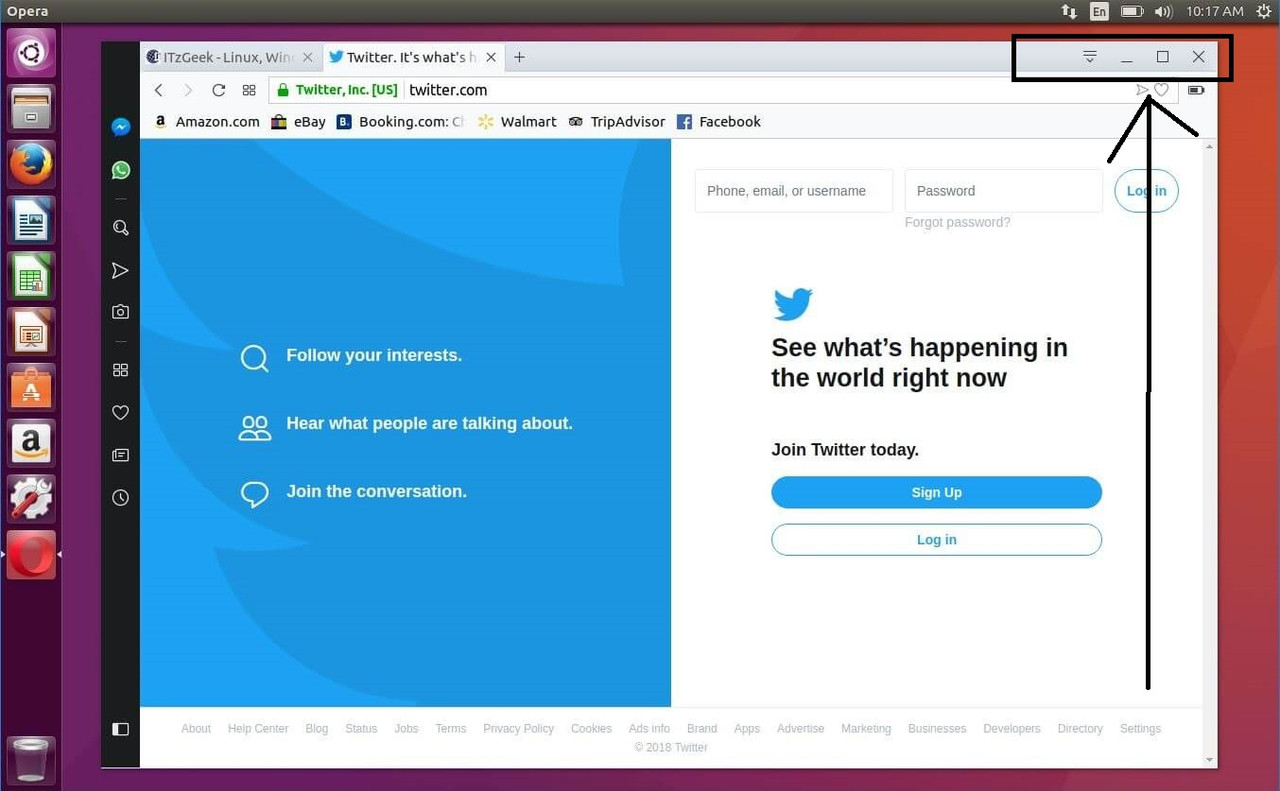This screenshot has width=1280, height=791.
Task: Toggle the sidebar panel at bottom
Action: pyautogui.click(x=121, y=729)
